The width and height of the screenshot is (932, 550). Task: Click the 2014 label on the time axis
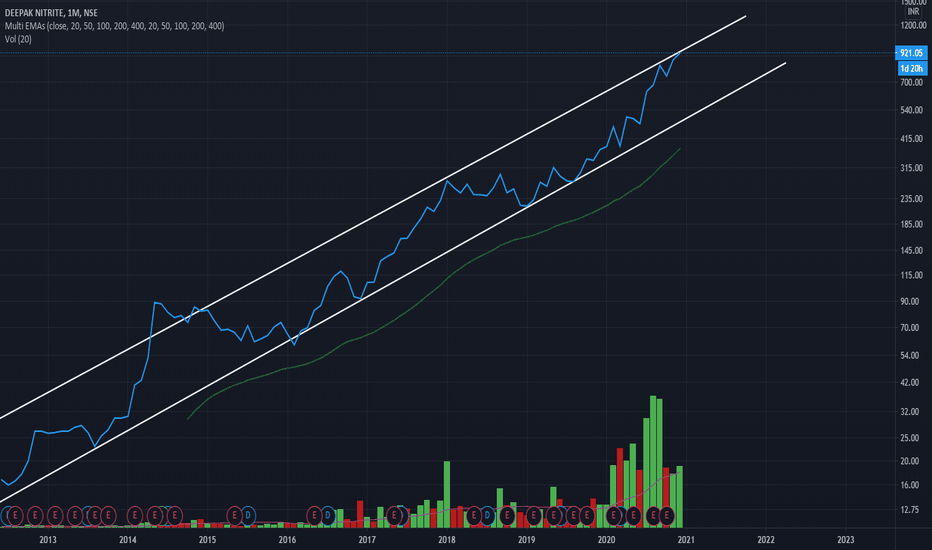point(128,540)
